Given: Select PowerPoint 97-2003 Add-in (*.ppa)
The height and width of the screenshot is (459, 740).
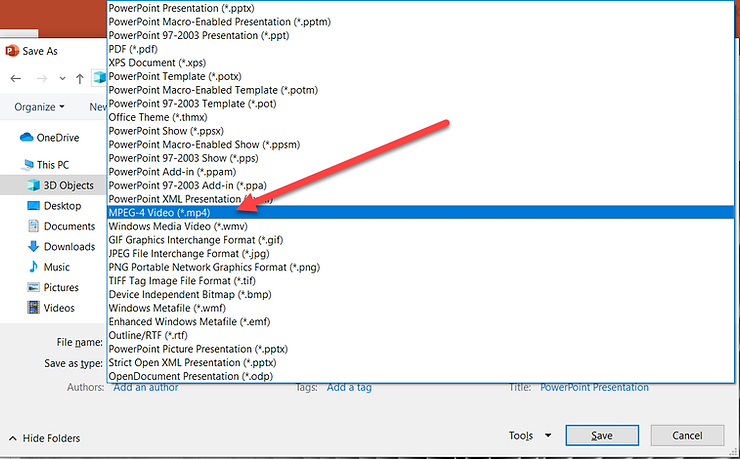Looking at the screenshot, I should click(420, 186).
